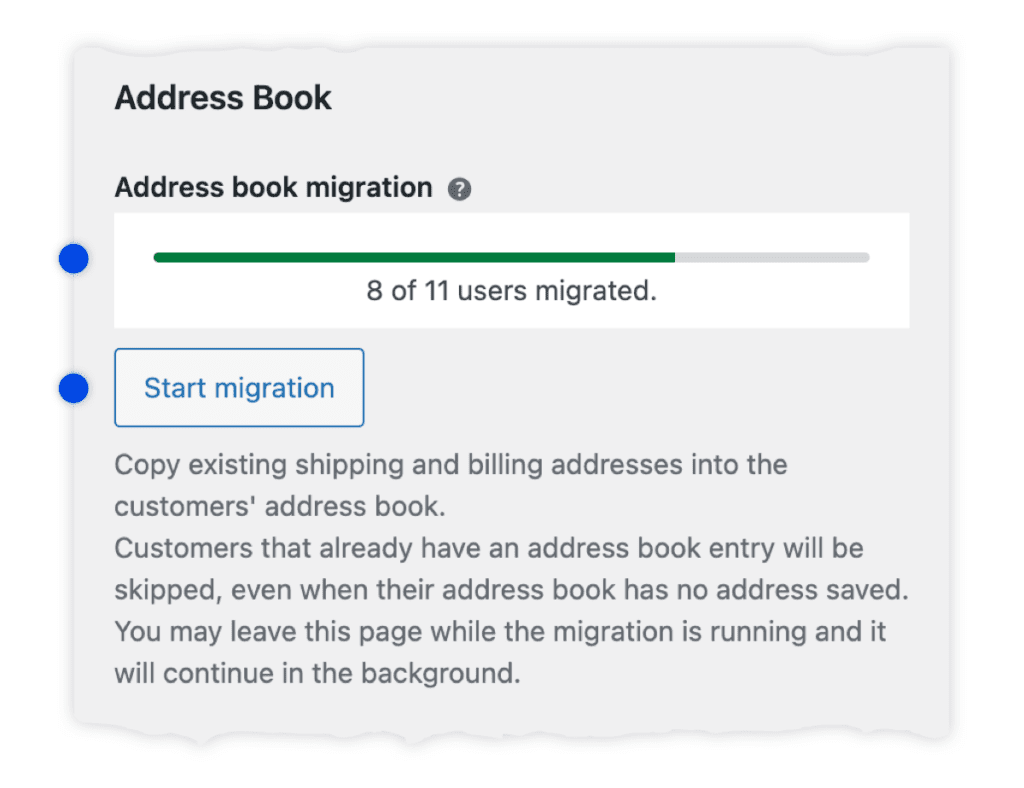1024x788 pixels.
Task: Select the Address Book section heading
Action: click(222, 97)
